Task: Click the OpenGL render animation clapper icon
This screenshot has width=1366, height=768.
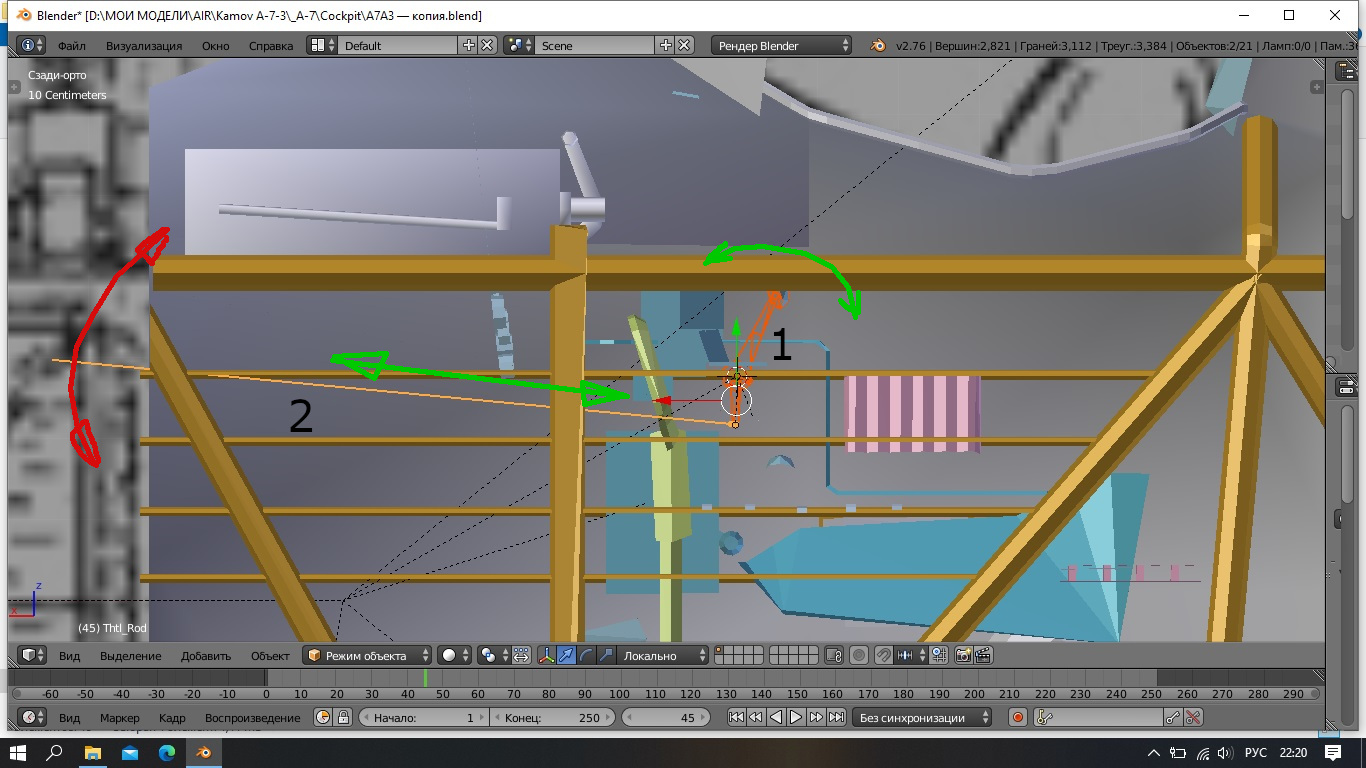Action: pos(983,656)
